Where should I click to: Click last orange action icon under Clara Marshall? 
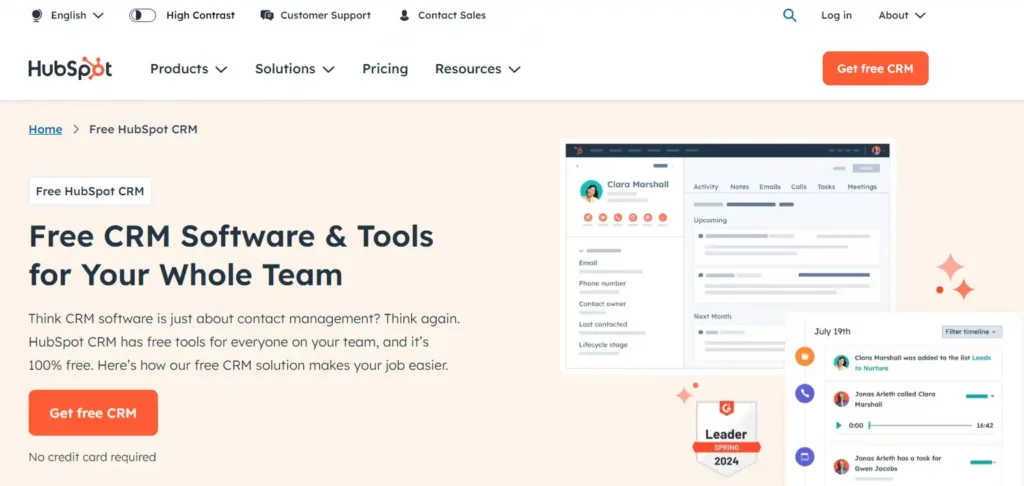coord(663,218)
